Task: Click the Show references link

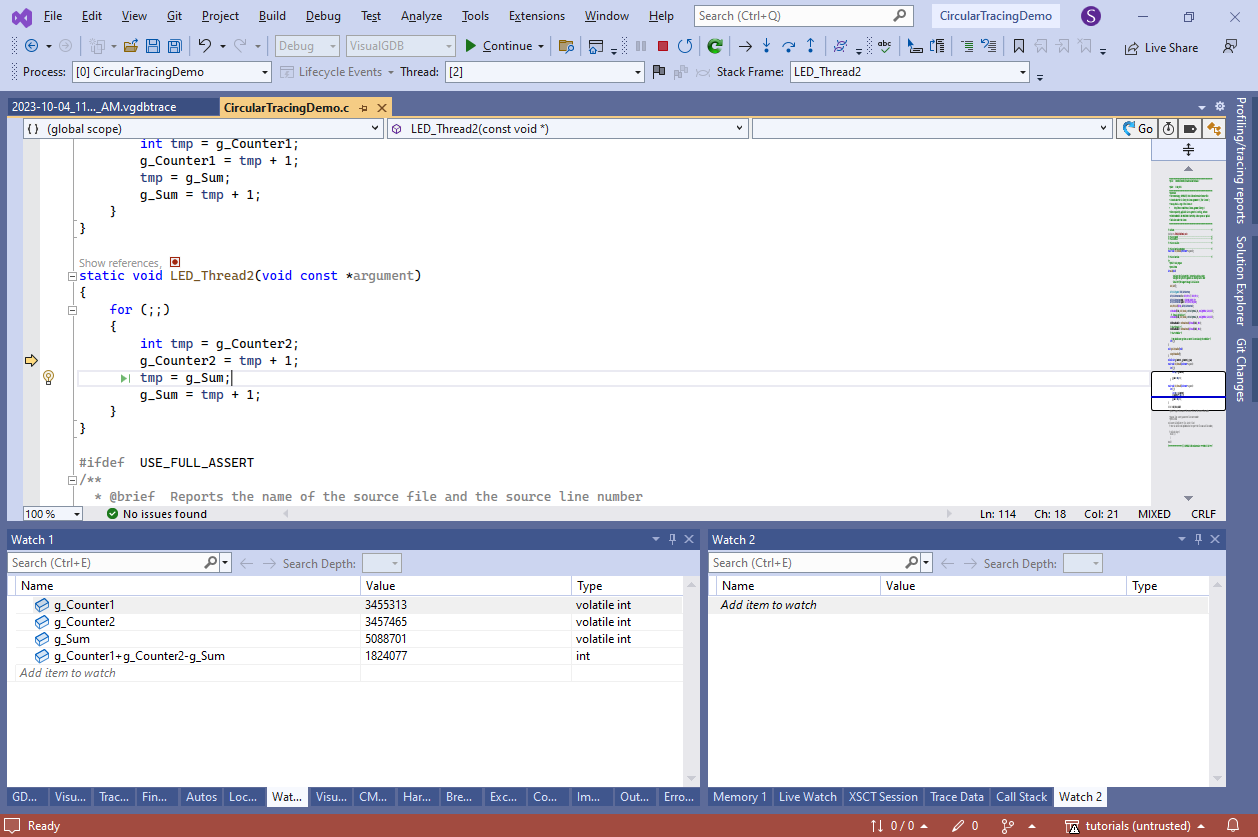Action: (x=119, y=263)
